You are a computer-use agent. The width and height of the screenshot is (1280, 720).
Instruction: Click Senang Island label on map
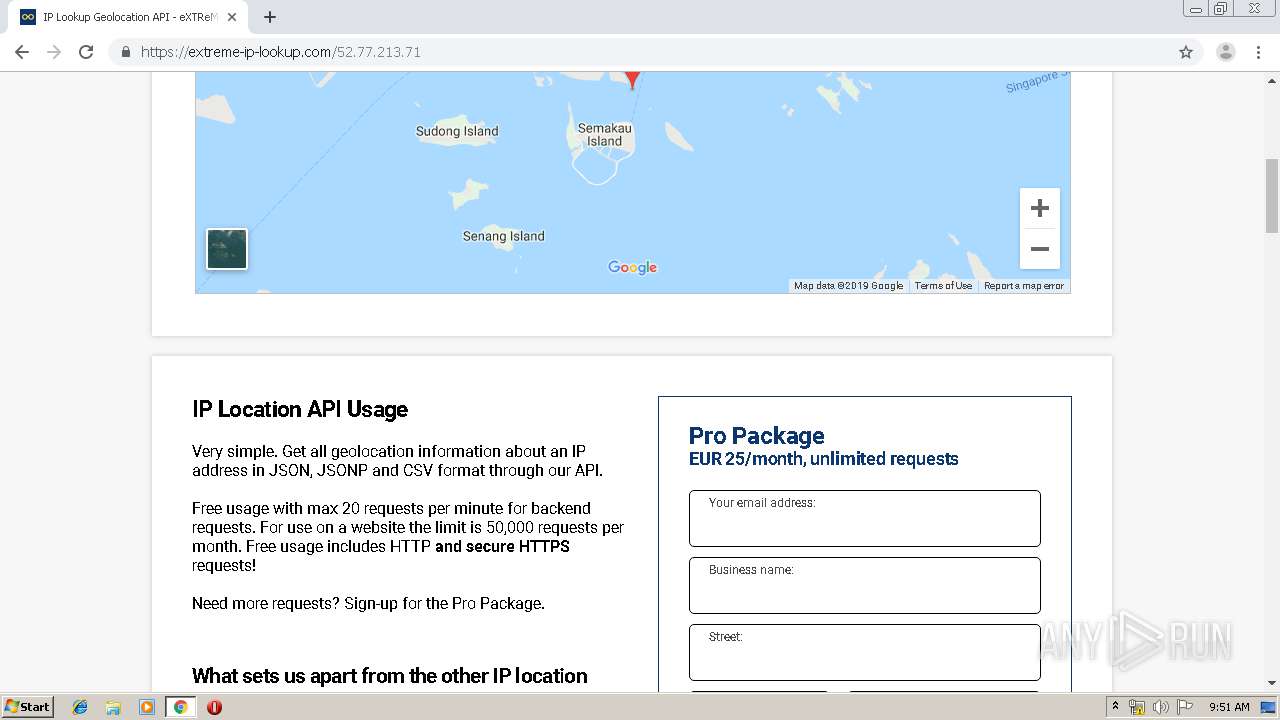[503, 236]
